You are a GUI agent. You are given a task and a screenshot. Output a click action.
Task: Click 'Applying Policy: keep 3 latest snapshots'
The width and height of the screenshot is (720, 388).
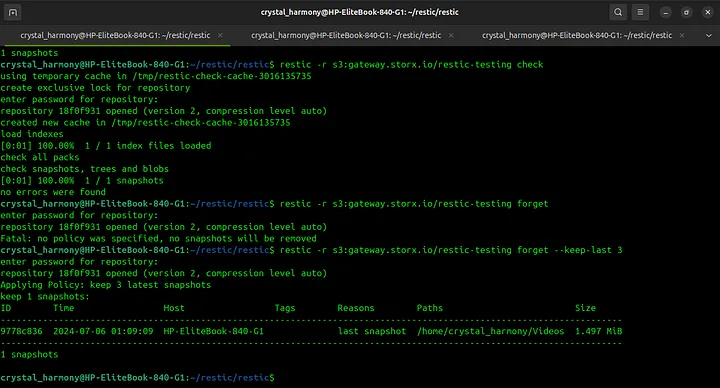[x=106, y=285]
